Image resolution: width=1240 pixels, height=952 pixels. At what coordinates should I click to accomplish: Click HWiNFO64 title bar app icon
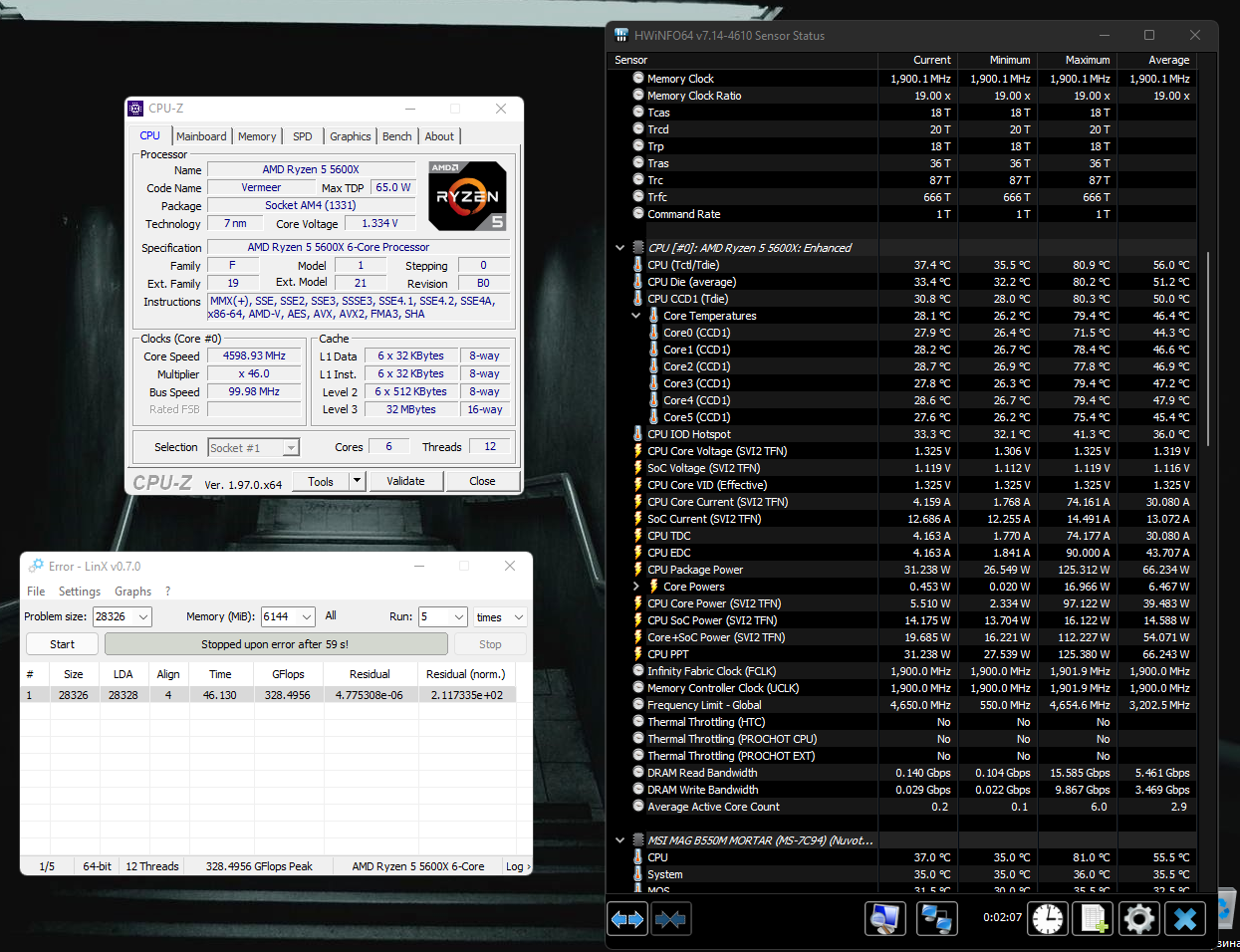pos(621,35)
